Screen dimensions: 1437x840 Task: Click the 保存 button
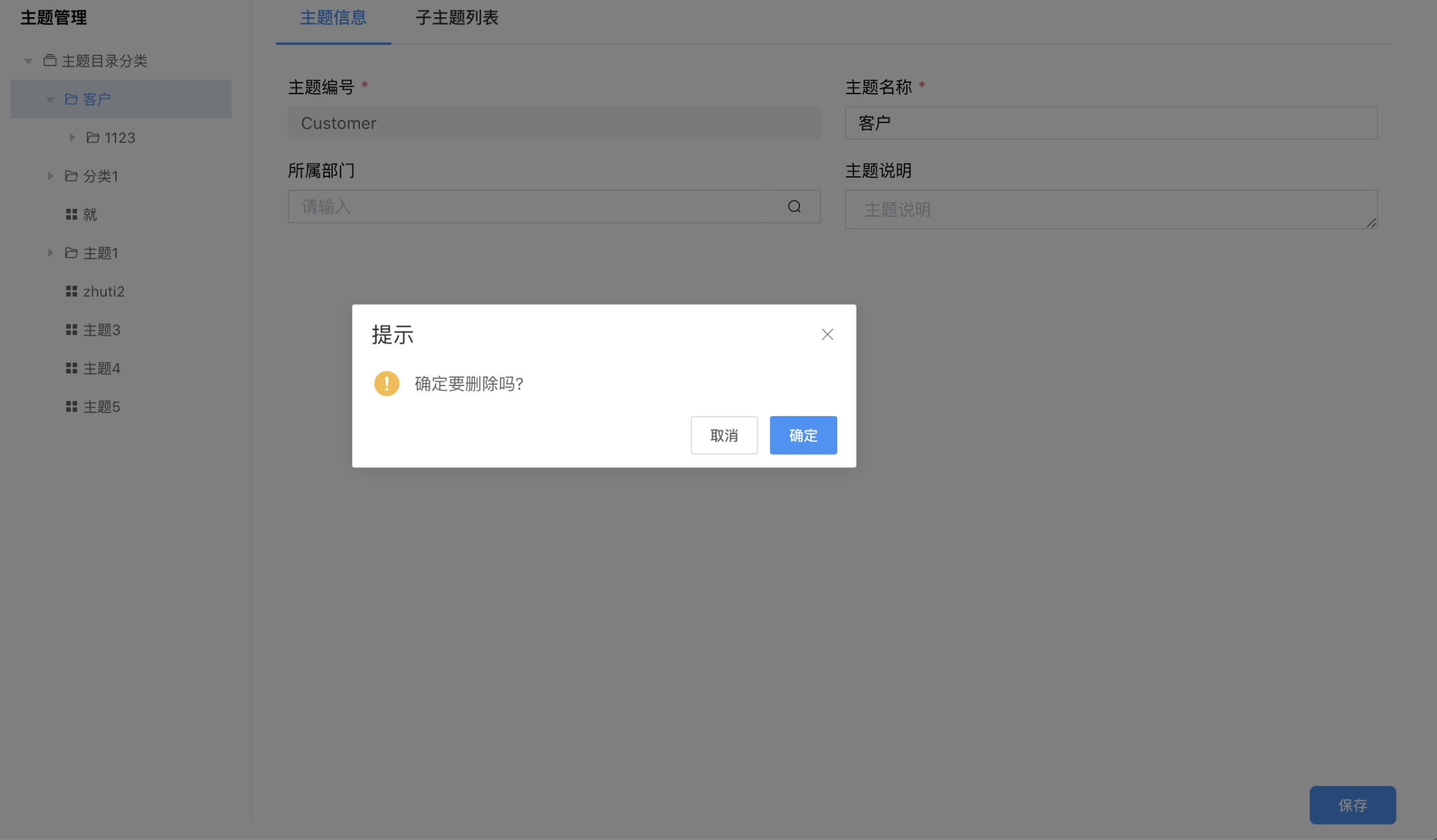(1352, 805)
